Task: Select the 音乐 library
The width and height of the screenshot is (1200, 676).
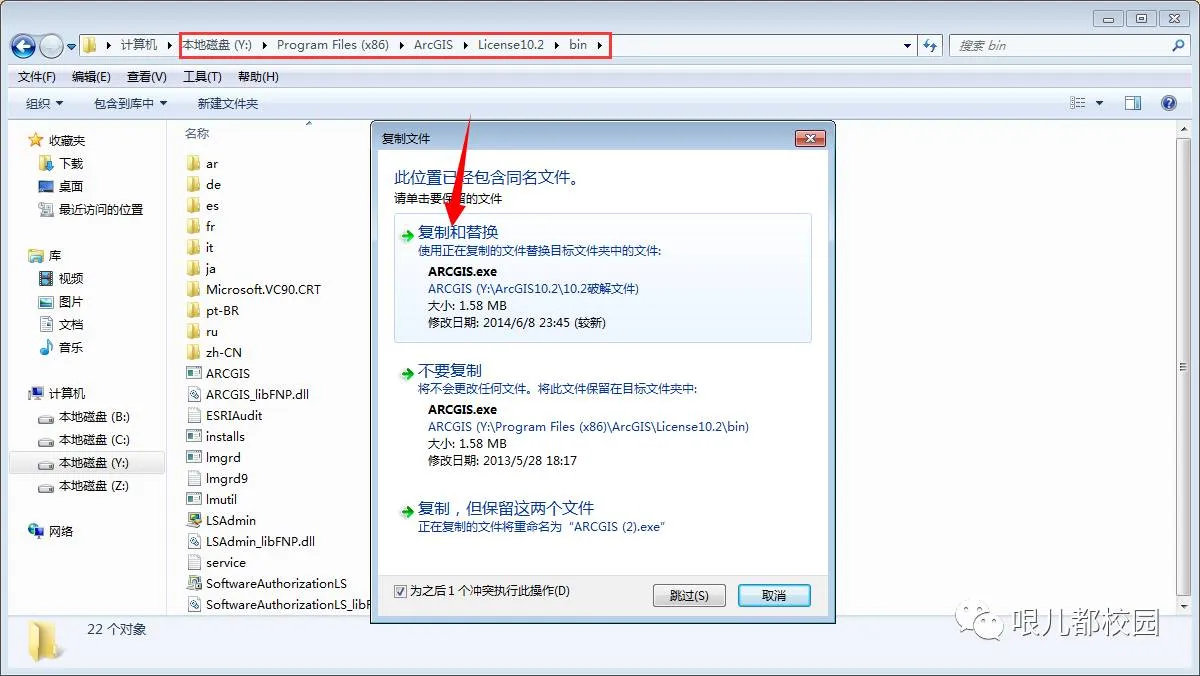Action: click(62, 347)
